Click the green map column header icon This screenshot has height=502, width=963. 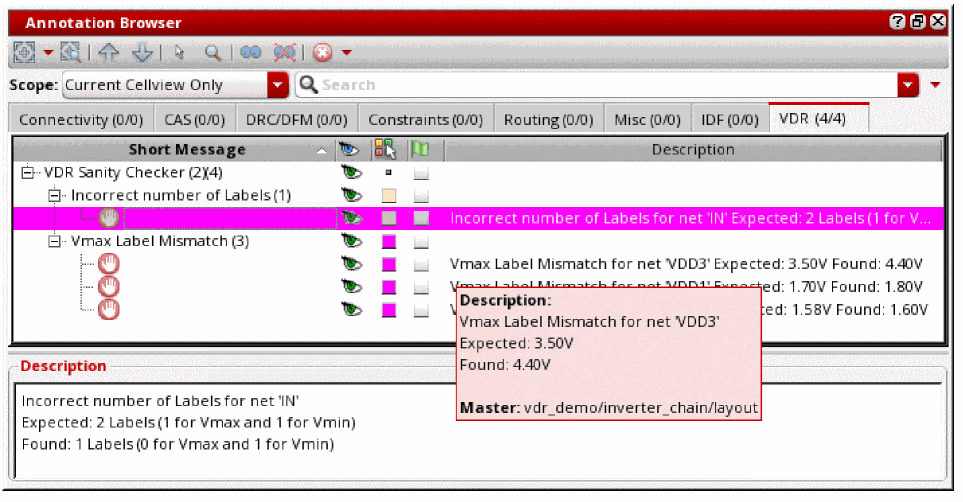click(x=420, y=149)
